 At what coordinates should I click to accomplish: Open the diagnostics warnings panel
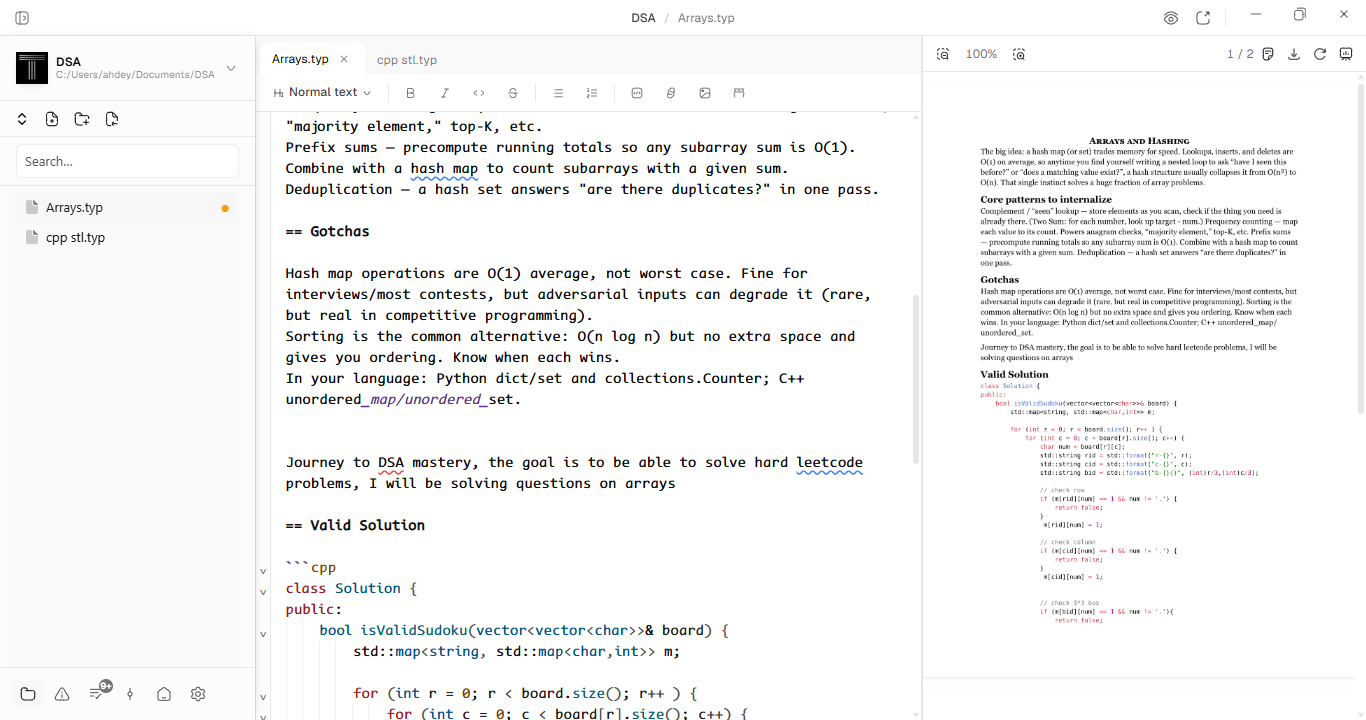pos(62,694)
